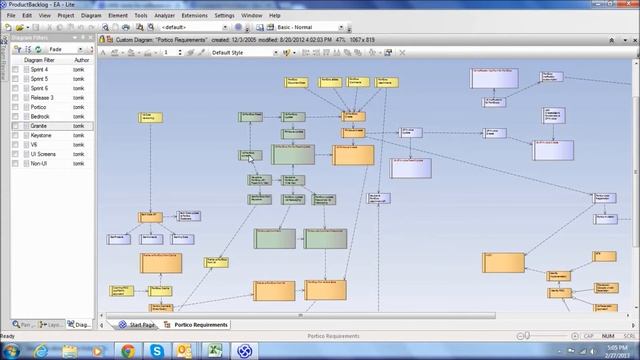Viewport: 640px width, 360px height.
Task: Open project with the folder icon
Action: point(19,27)
